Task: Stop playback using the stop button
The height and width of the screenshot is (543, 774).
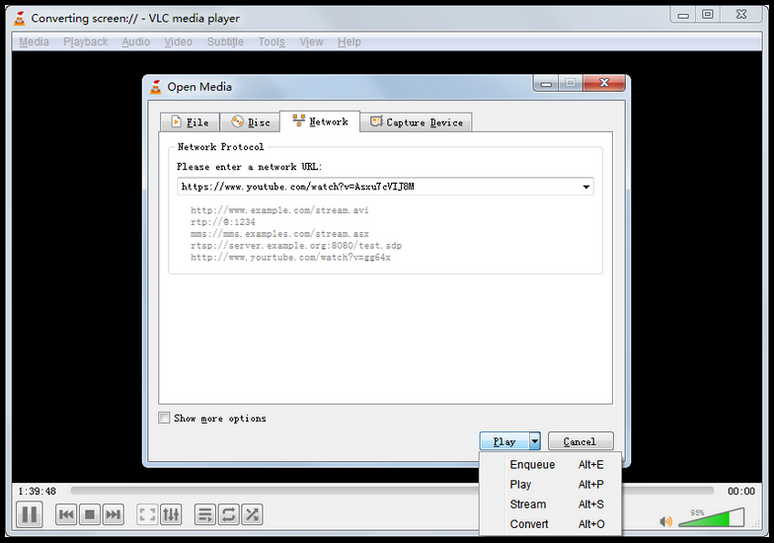Action: 89,515
